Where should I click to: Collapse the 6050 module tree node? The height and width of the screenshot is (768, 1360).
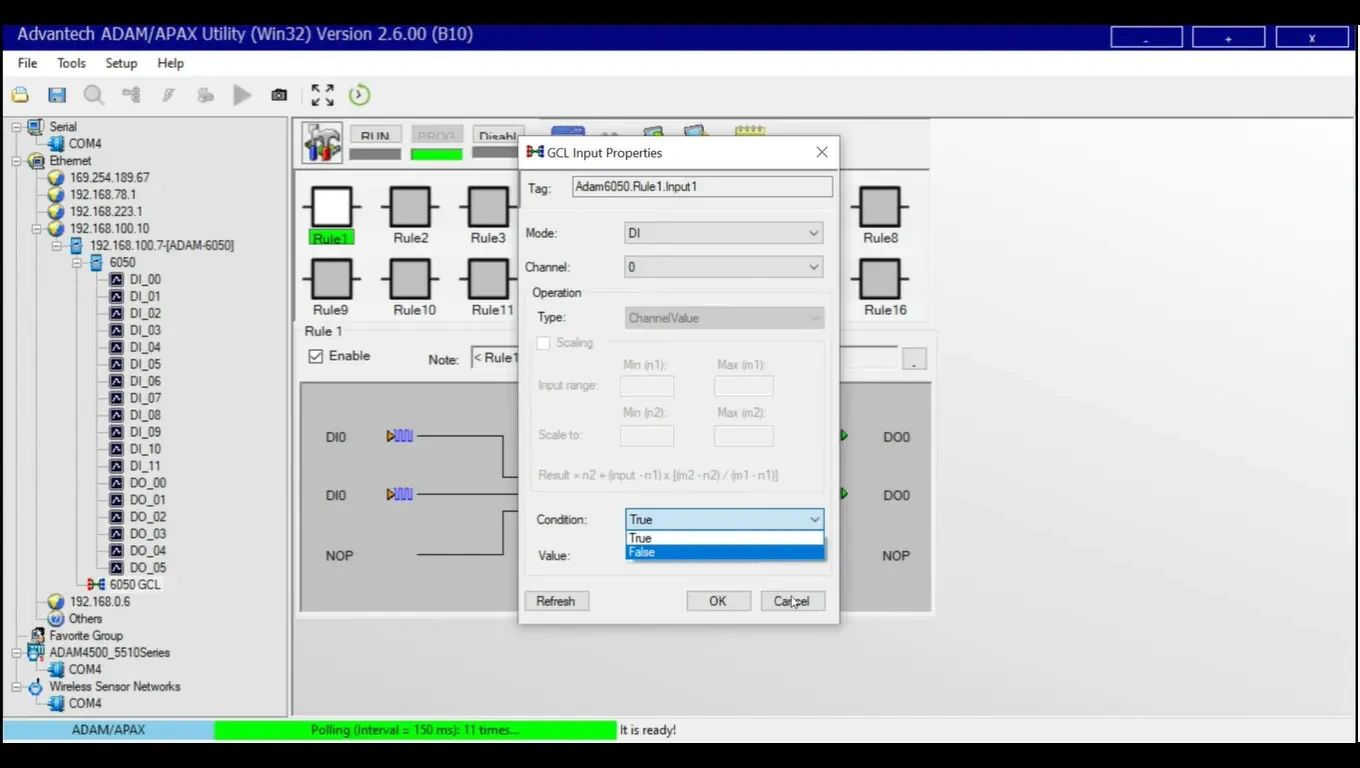pos(76,263)
